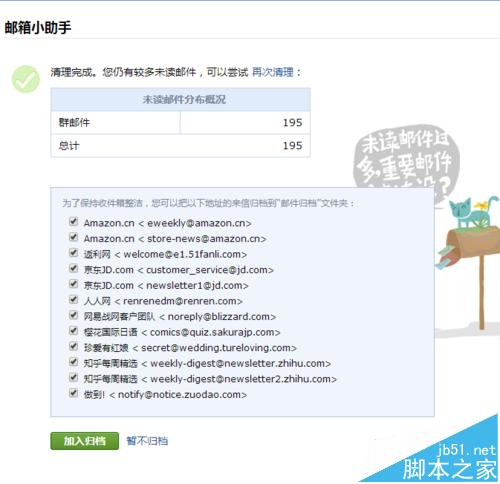Click the 珍爱有红娘 sender label

[190, 348]
